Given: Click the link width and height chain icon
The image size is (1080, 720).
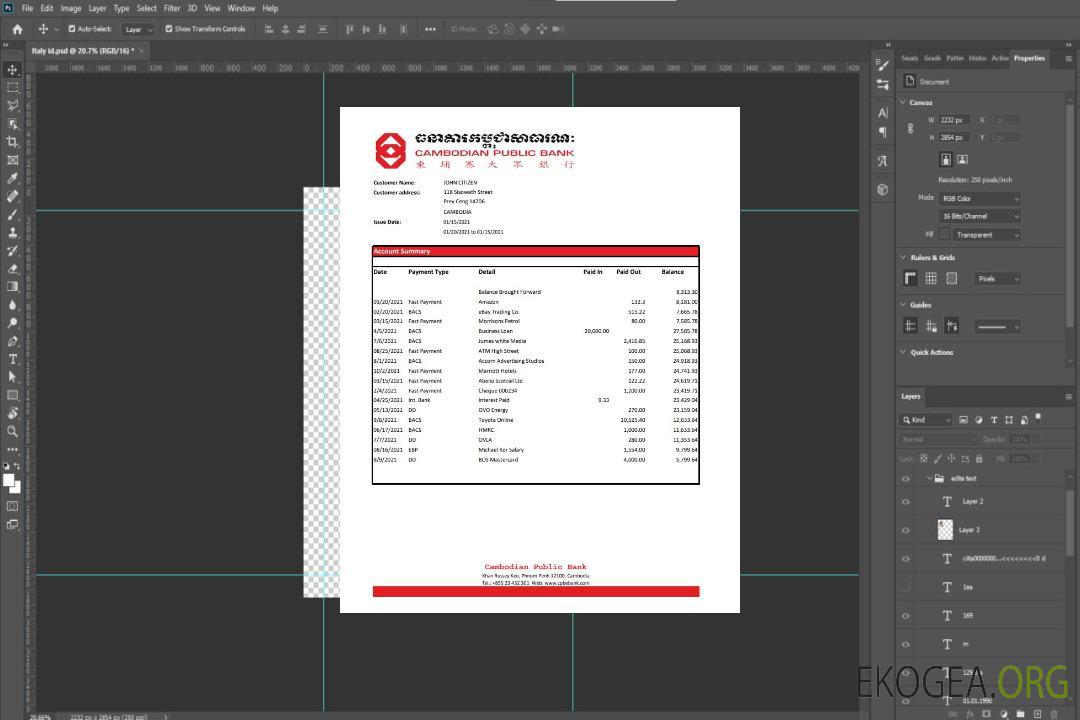Looking at the screenshot, I should pos(911,129).
